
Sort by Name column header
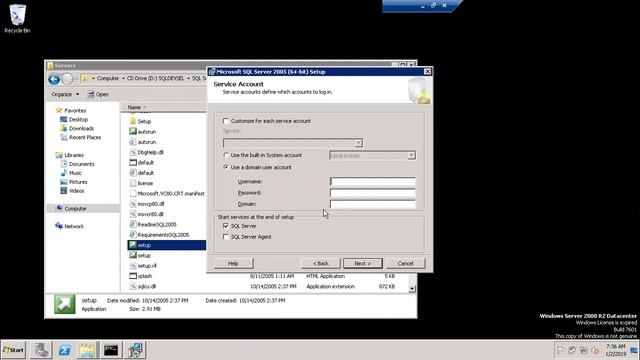coord(134,107)
